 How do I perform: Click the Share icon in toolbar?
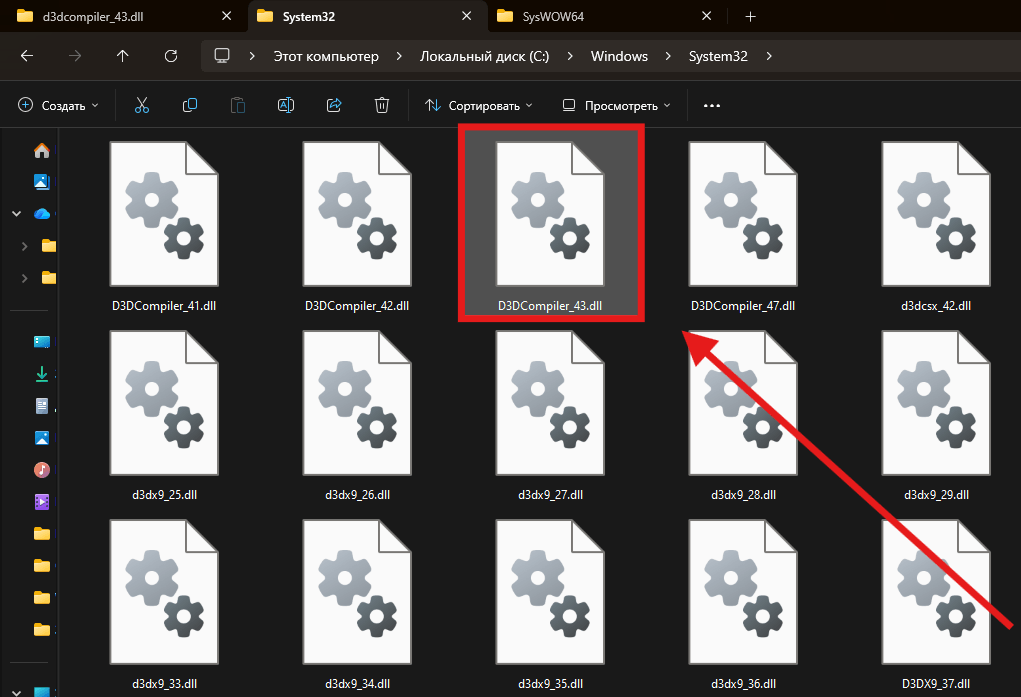pos(334,105)
